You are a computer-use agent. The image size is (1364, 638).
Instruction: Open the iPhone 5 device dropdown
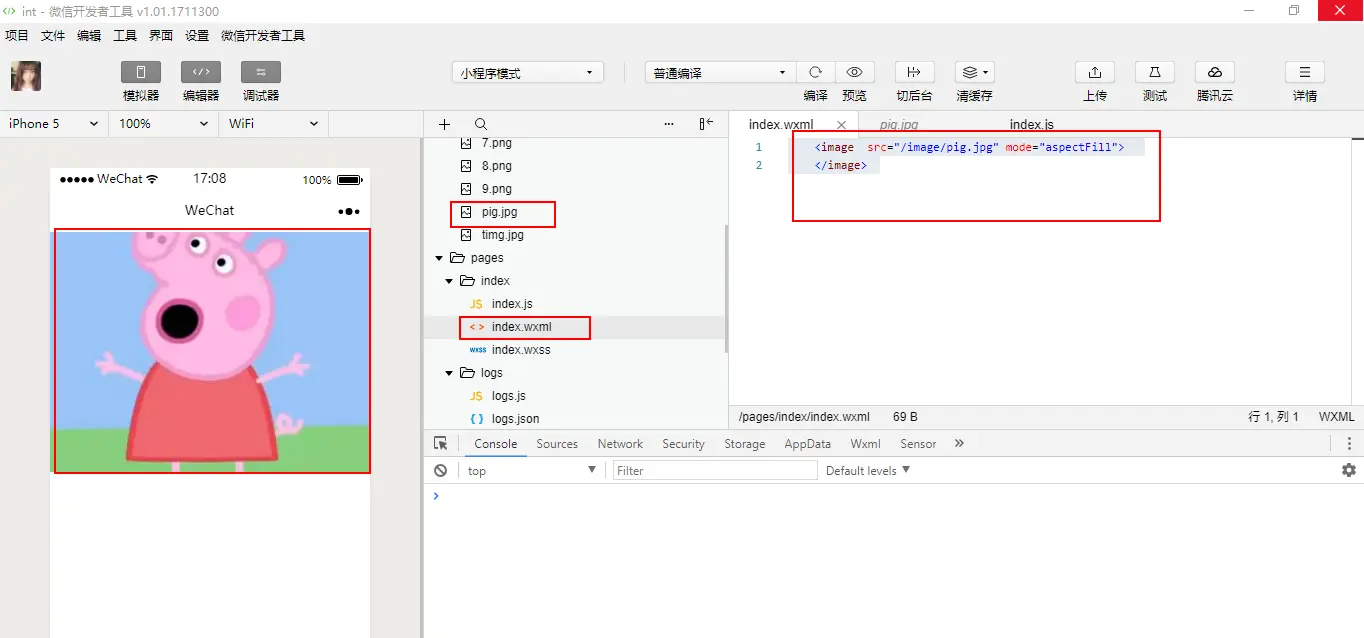click(x=54, y=124)
